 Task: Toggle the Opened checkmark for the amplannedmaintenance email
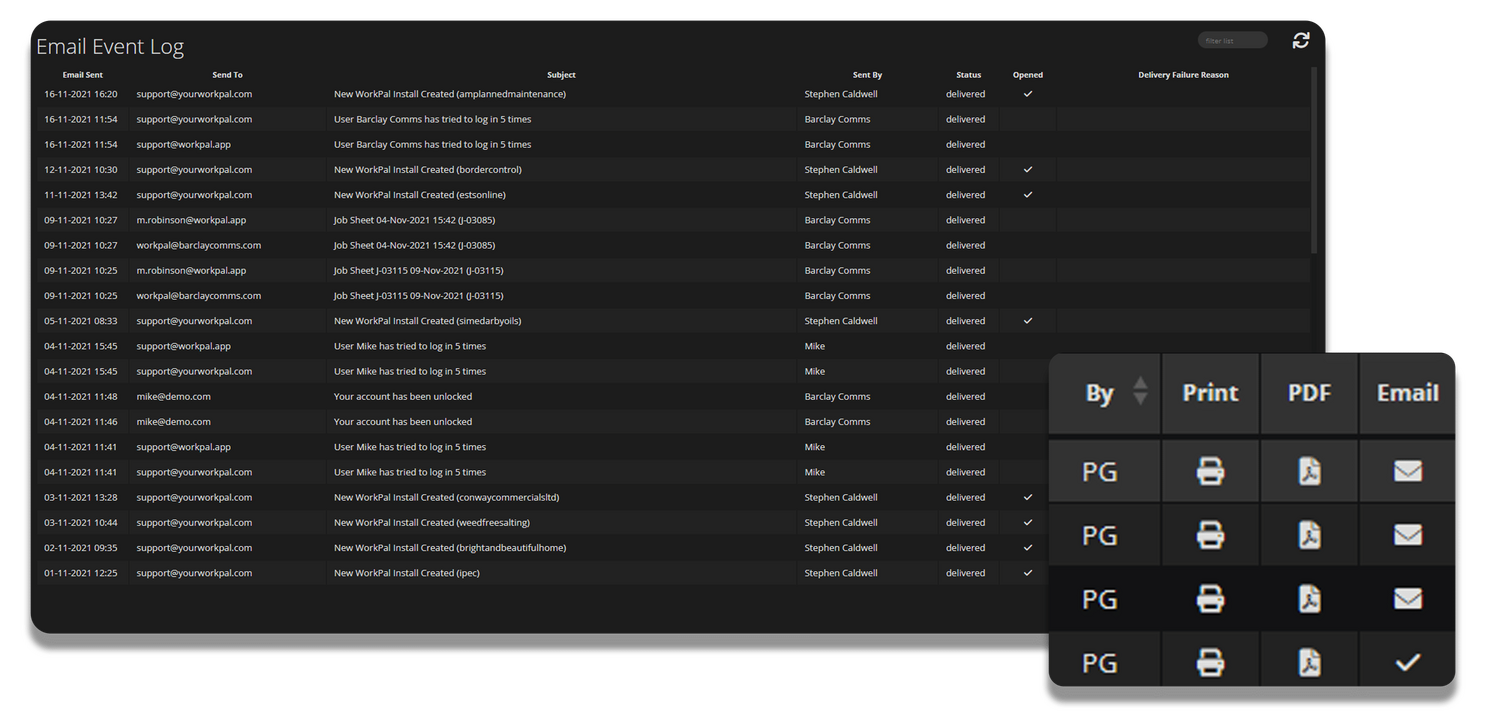pyautogui.click(x=1028, y=93)
